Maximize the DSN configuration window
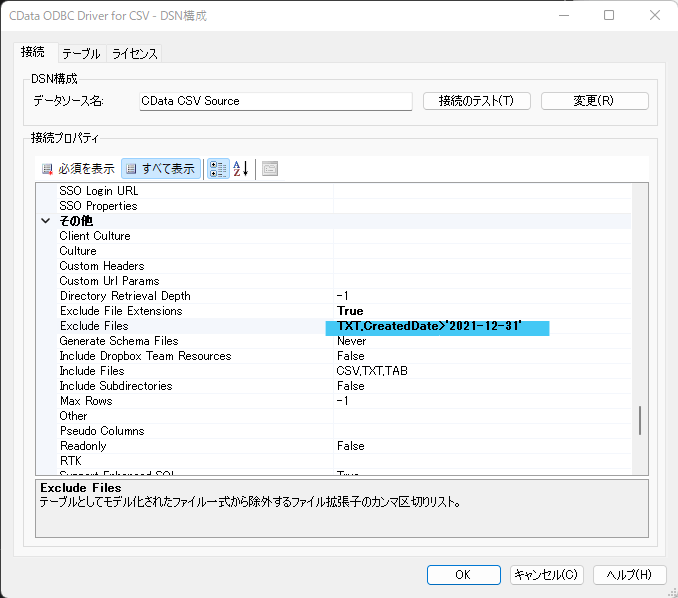678x598 pixels. (x=609, y=16)
